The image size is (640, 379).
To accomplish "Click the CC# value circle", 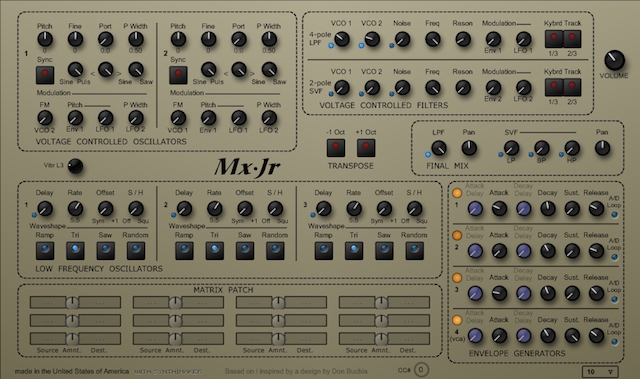I will pyautogui.click(x=421, y=370).
